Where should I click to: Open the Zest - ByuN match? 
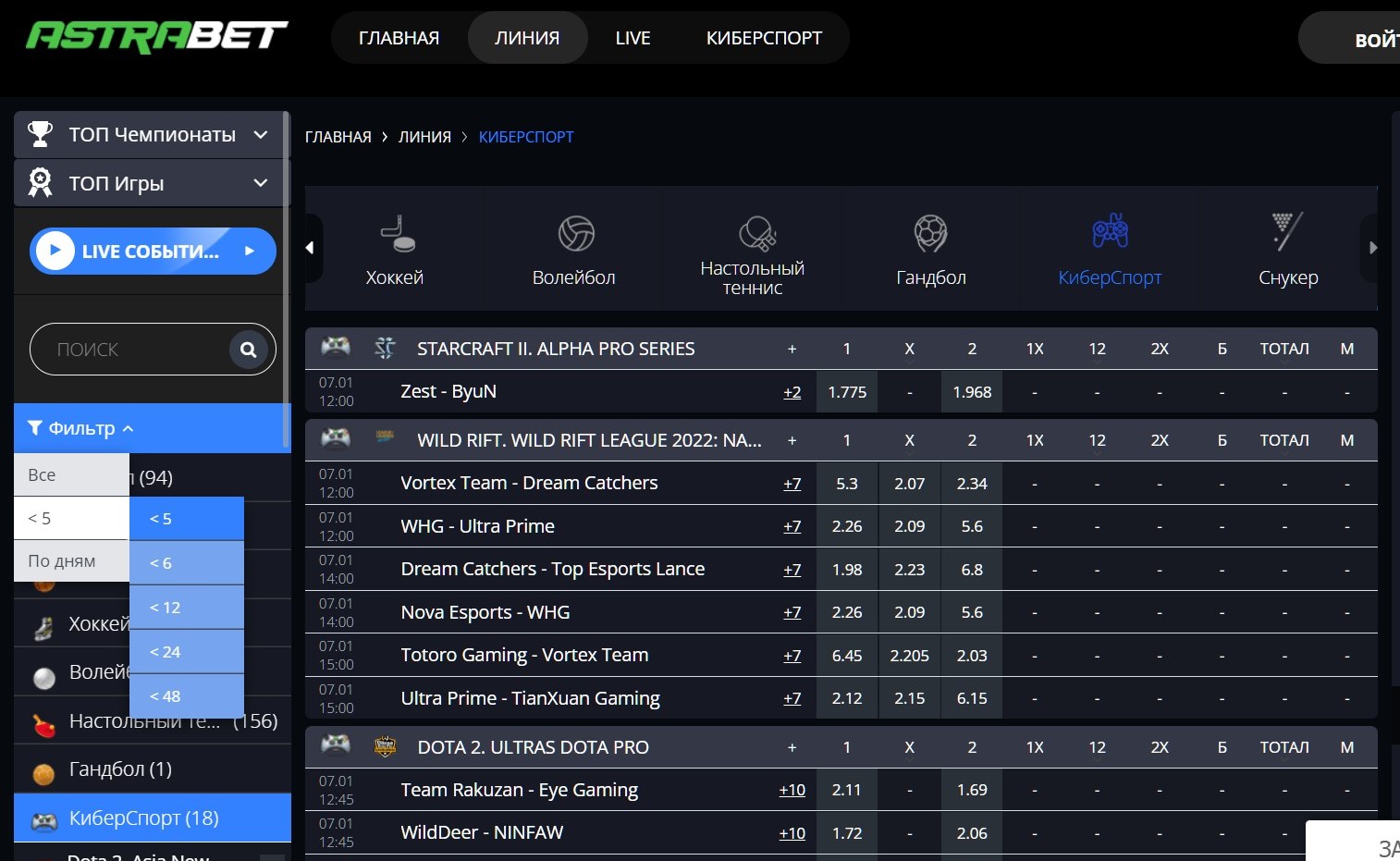pos(448,391)
